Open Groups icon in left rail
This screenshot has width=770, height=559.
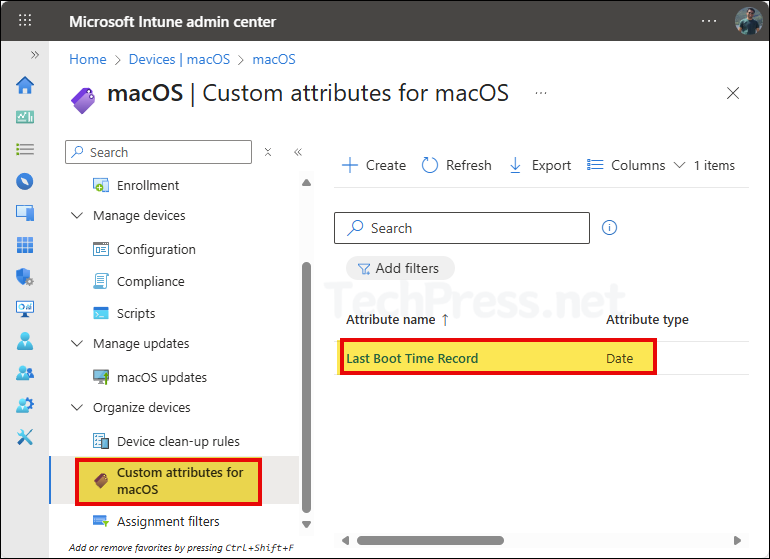(x=25, y=373)
